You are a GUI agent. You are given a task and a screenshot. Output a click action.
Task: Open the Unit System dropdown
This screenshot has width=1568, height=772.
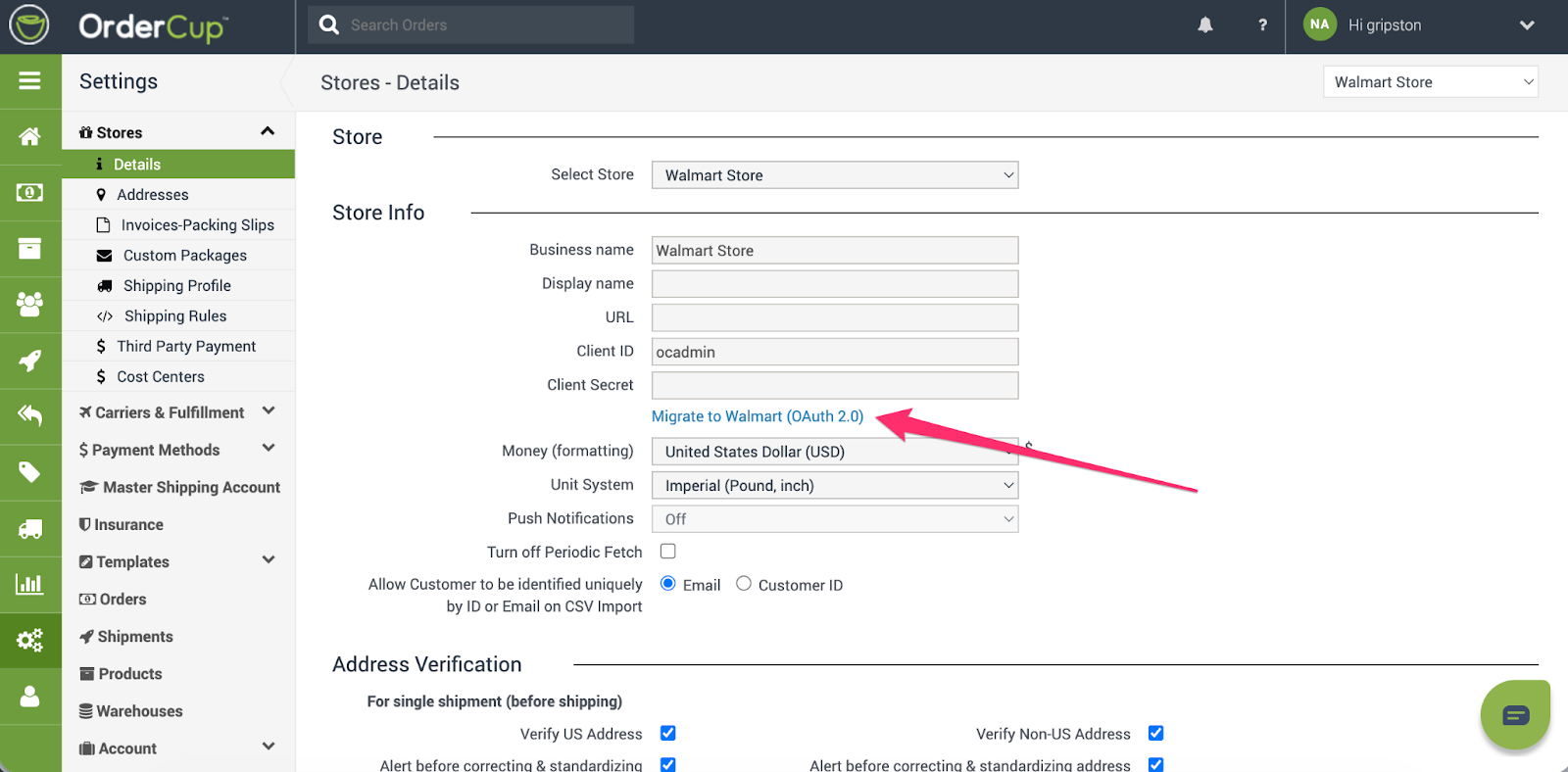tap(835, 485)
